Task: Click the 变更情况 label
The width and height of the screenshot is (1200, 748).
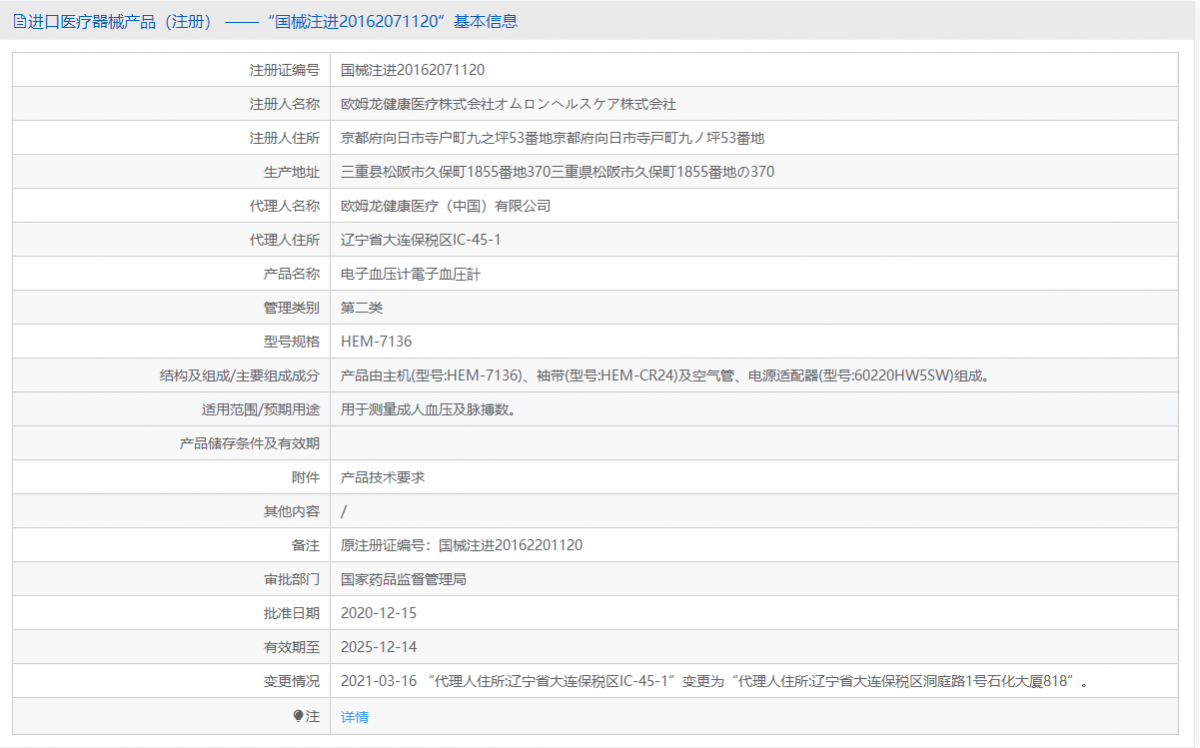Action: (292, 682)
